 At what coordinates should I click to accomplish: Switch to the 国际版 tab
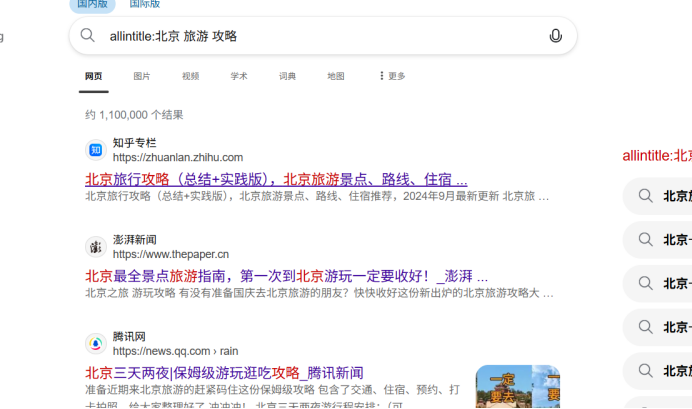pyautogui.click(x=145, y=4)
